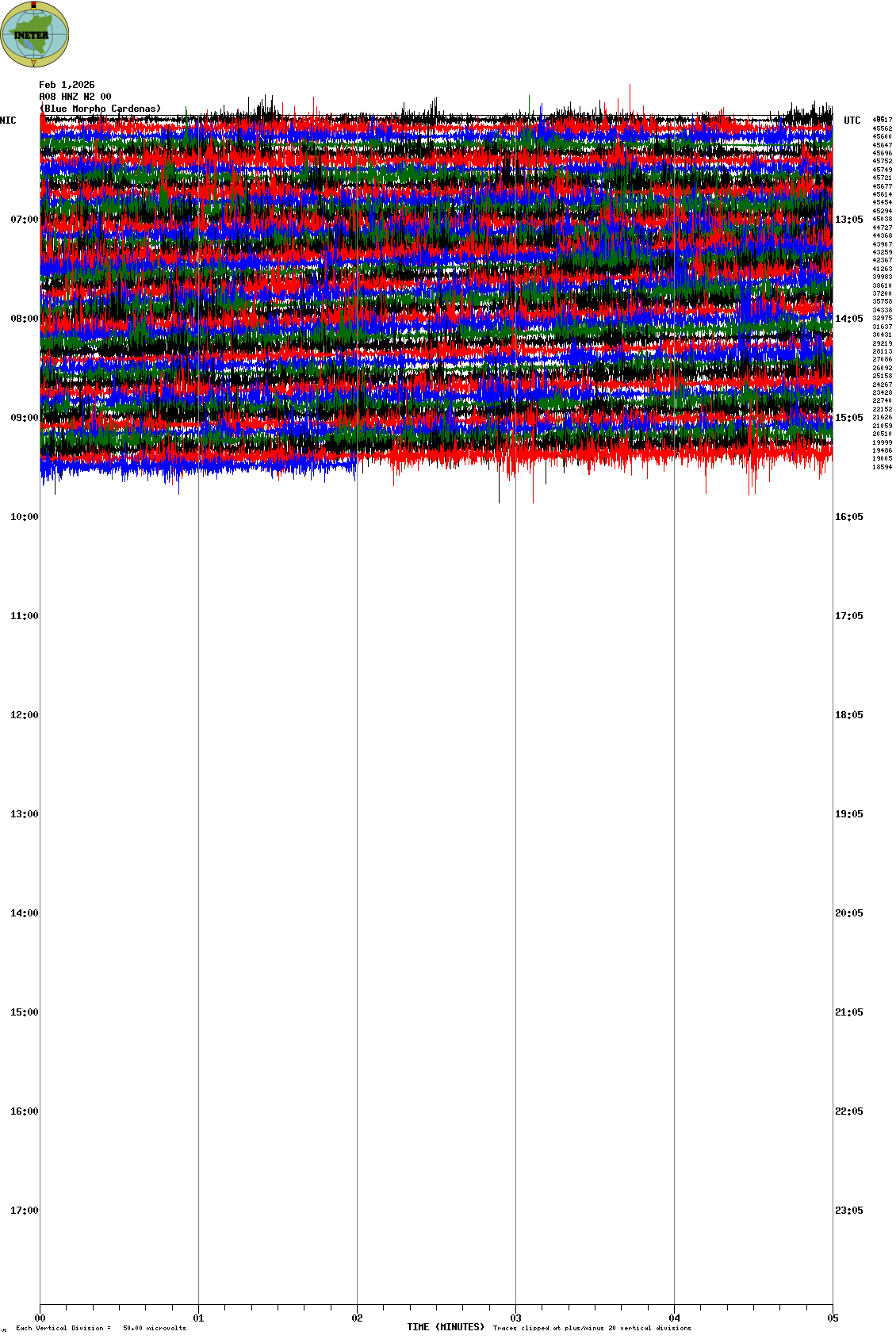Click the Each Vertical Division scale note

(x=101, y=1328)
